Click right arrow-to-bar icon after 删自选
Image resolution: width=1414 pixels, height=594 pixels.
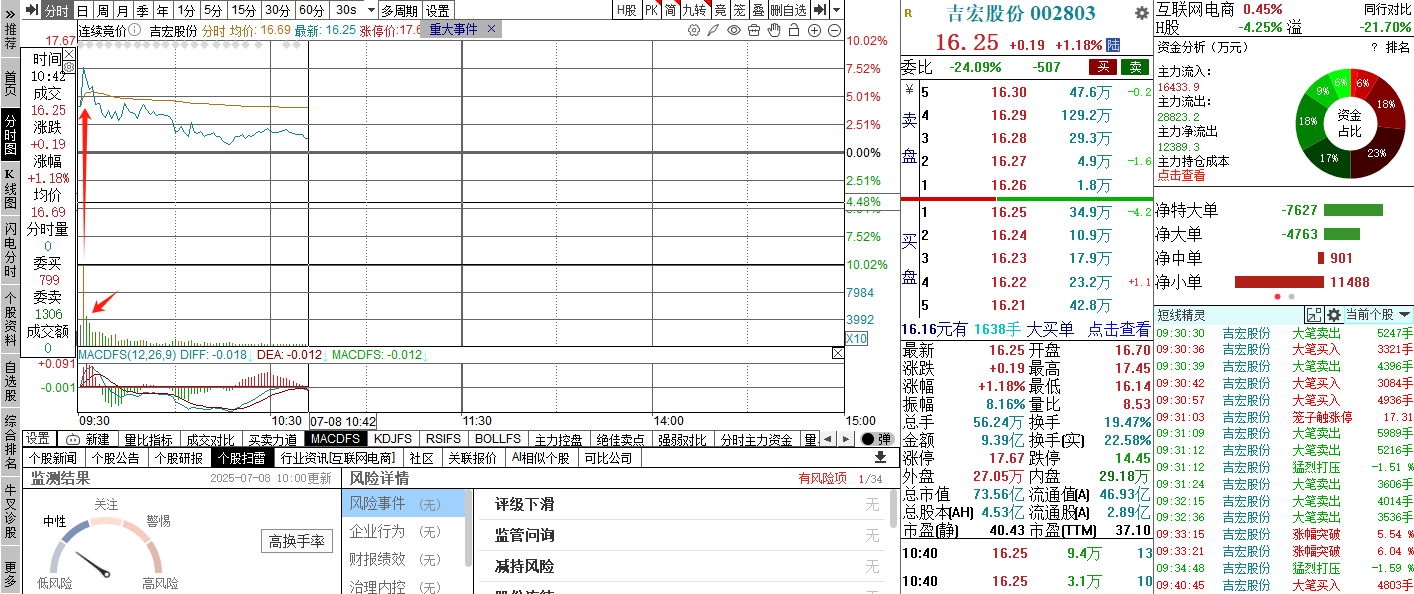tap(820, 10)
